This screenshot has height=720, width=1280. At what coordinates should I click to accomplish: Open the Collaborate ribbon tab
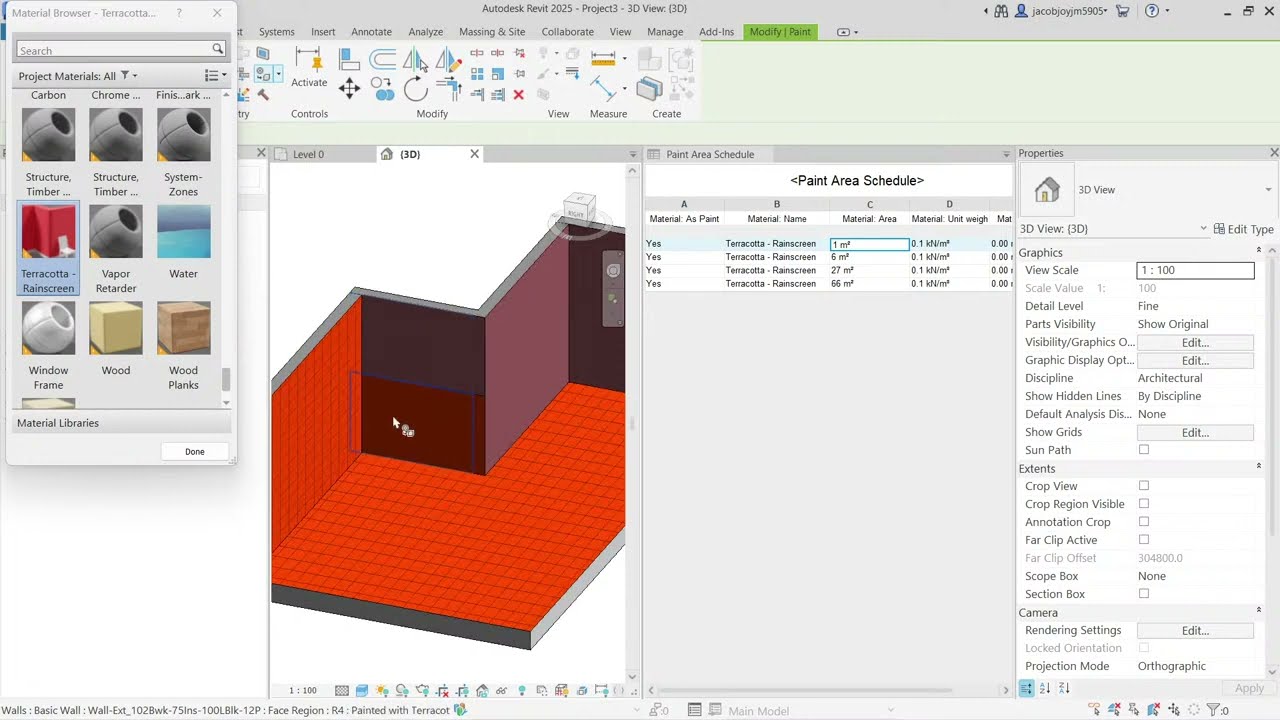(567, 32)
